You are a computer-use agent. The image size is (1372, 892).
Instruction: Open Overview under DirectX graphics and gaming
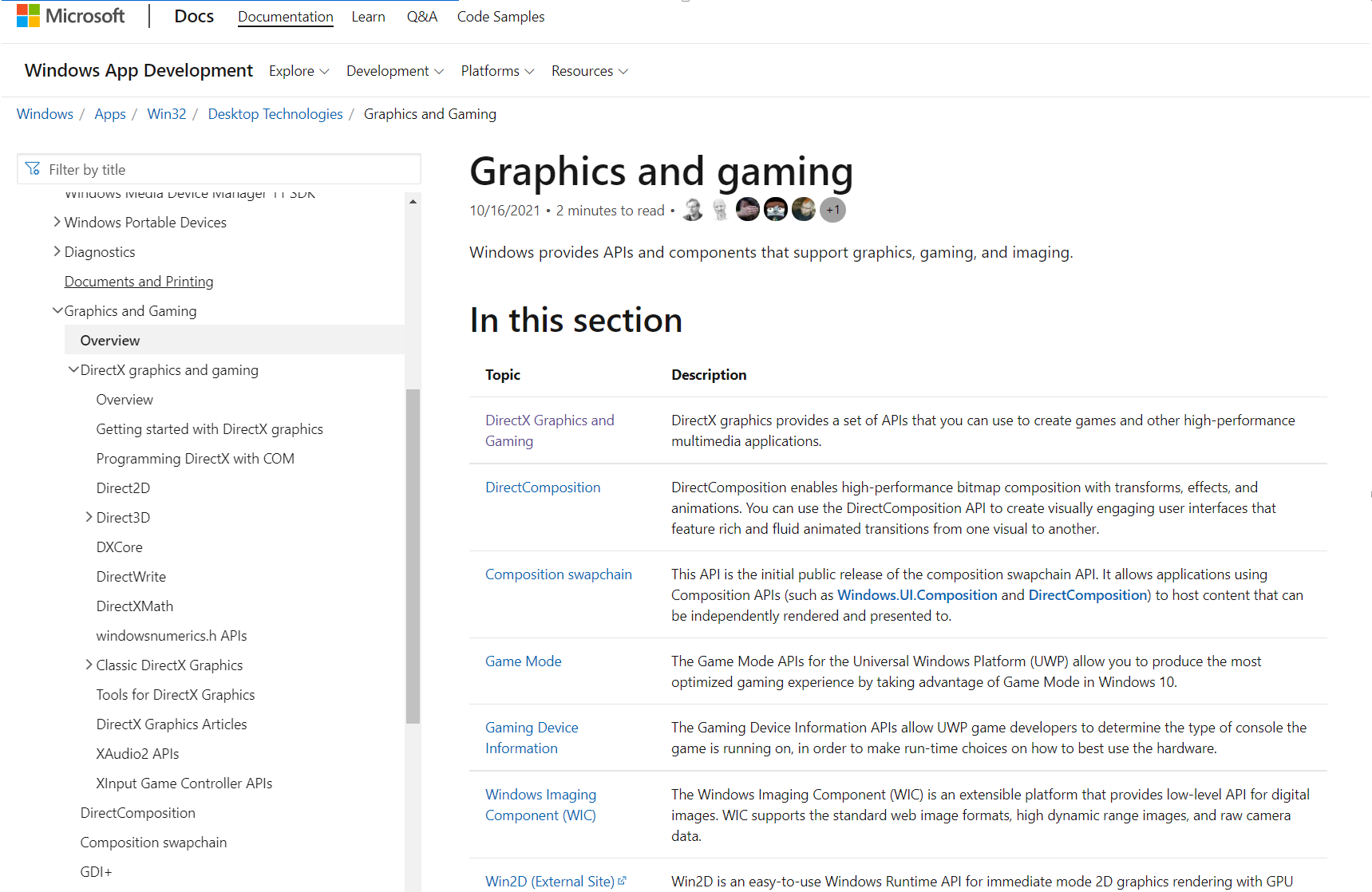125,399
